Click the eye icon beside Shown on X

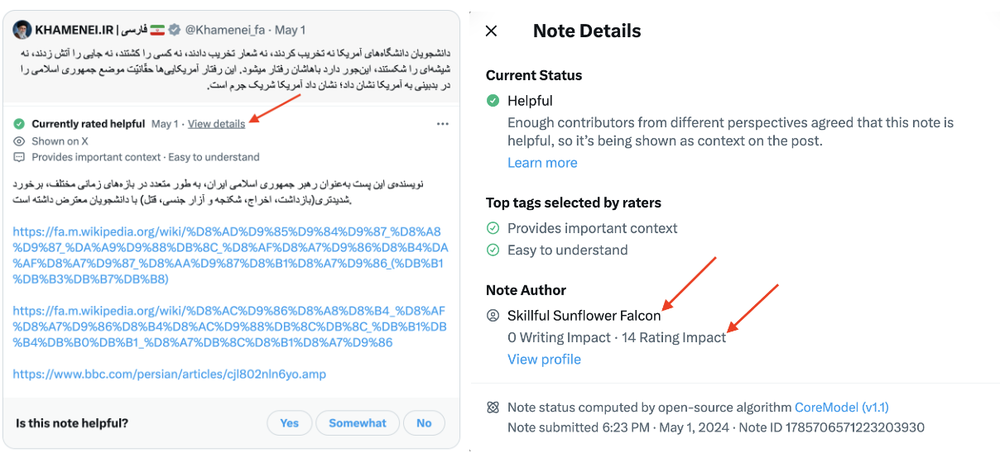pos(19,141)
